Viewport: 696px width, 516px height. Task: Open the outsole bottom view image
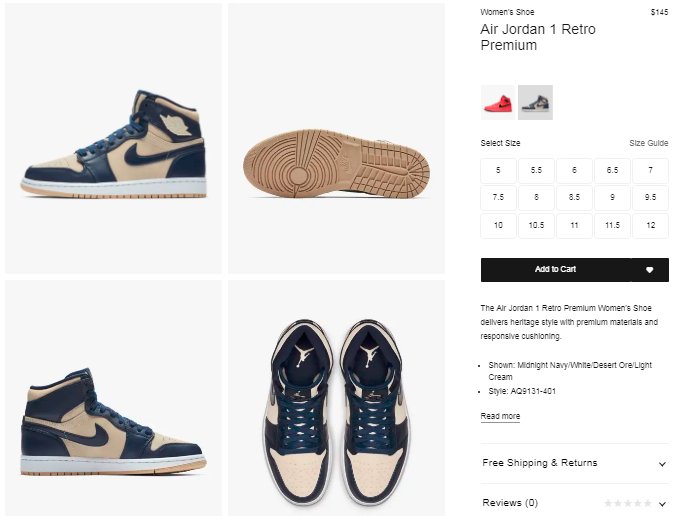click(x=336, y=139)
